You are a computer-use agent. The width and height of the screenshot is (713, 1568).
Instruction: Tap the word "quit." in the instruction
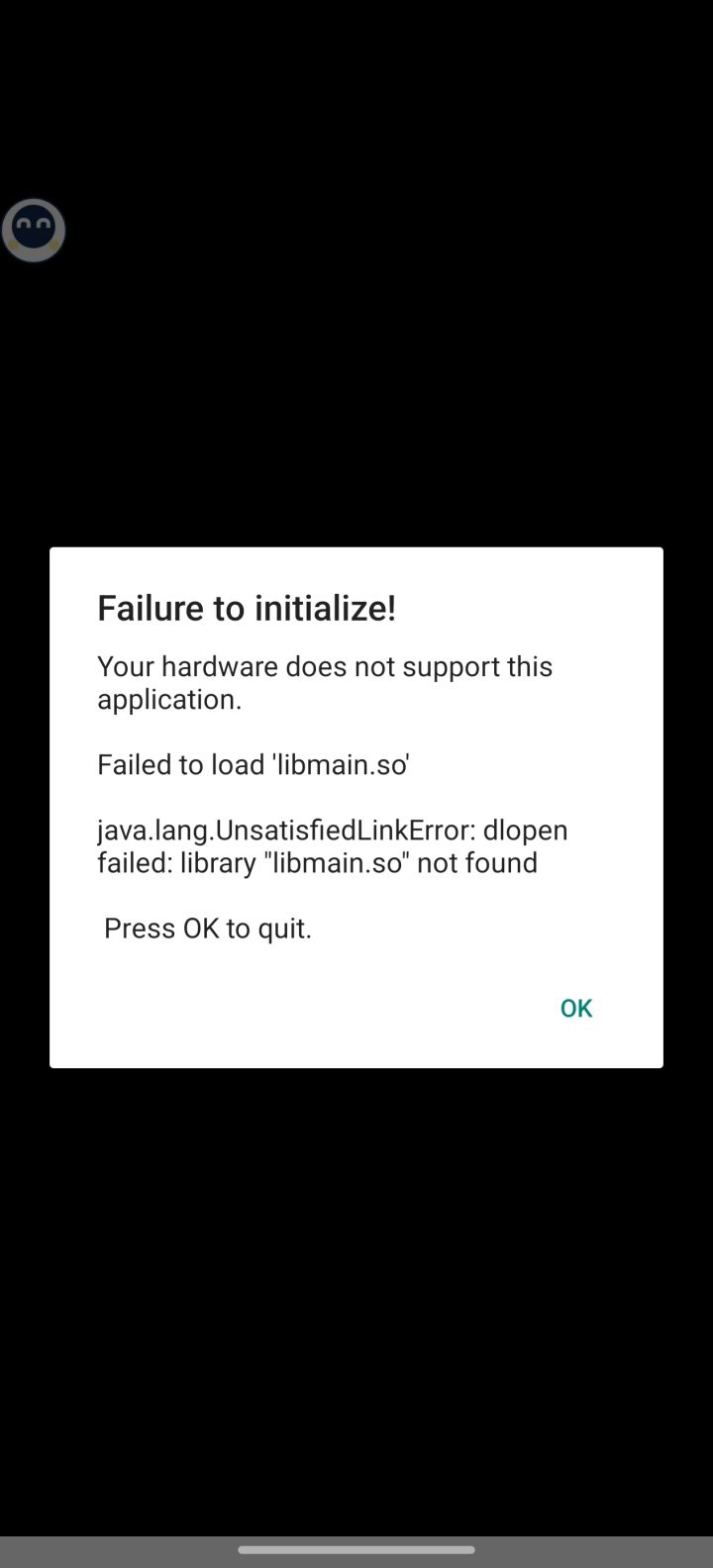click(285, 929)
